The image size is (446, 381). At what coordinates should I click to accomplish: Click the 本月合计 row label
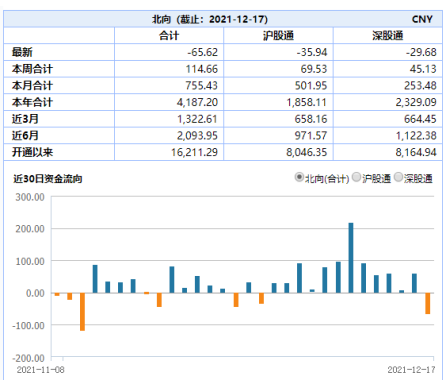click(x=32, y=85)
